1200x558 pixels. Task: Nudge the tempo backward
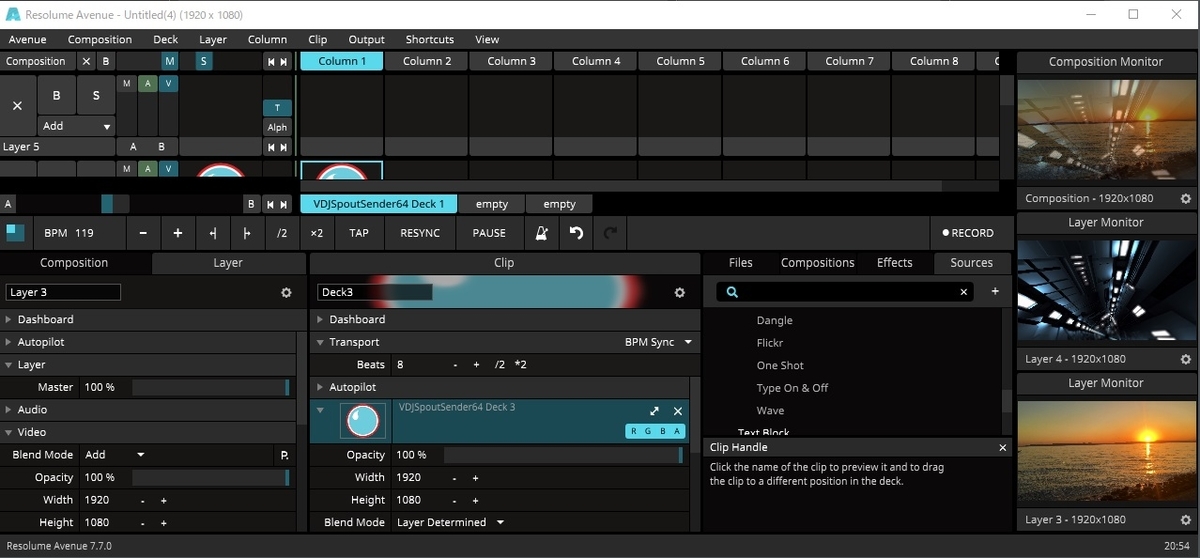pos(213,233)
